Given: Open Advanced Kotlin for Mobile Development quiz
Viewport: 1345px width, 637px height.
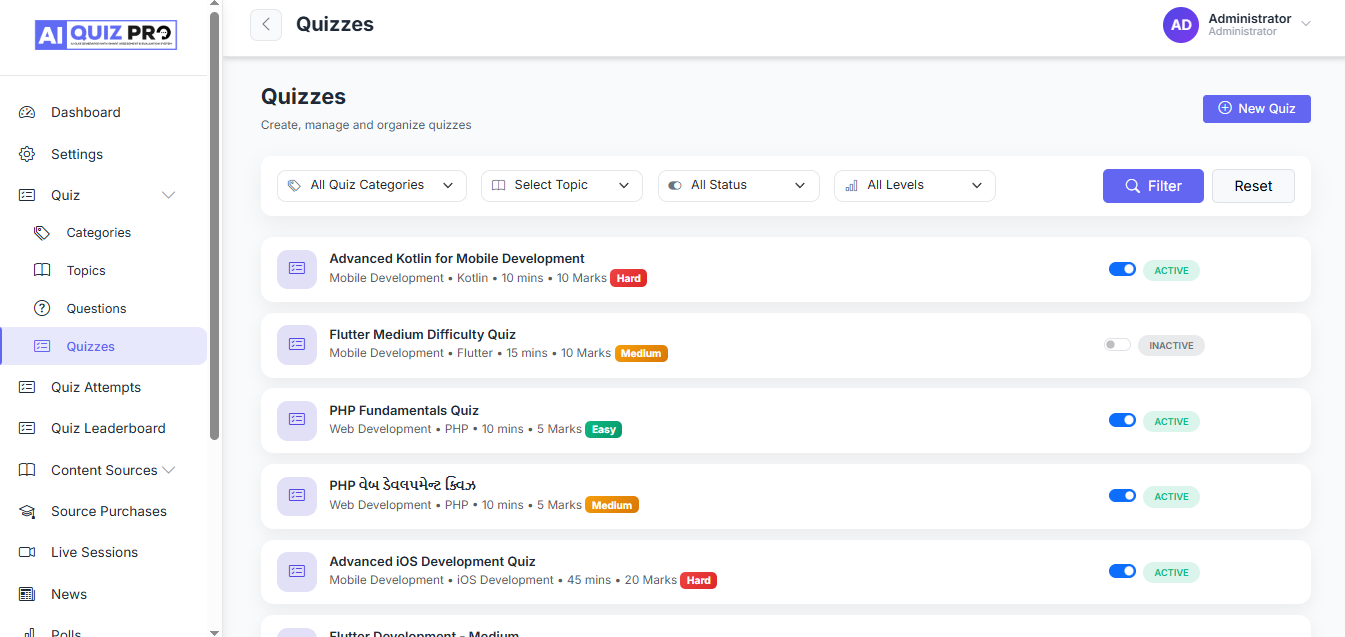Looking at the screenshot, I should [x=457, y=259].
